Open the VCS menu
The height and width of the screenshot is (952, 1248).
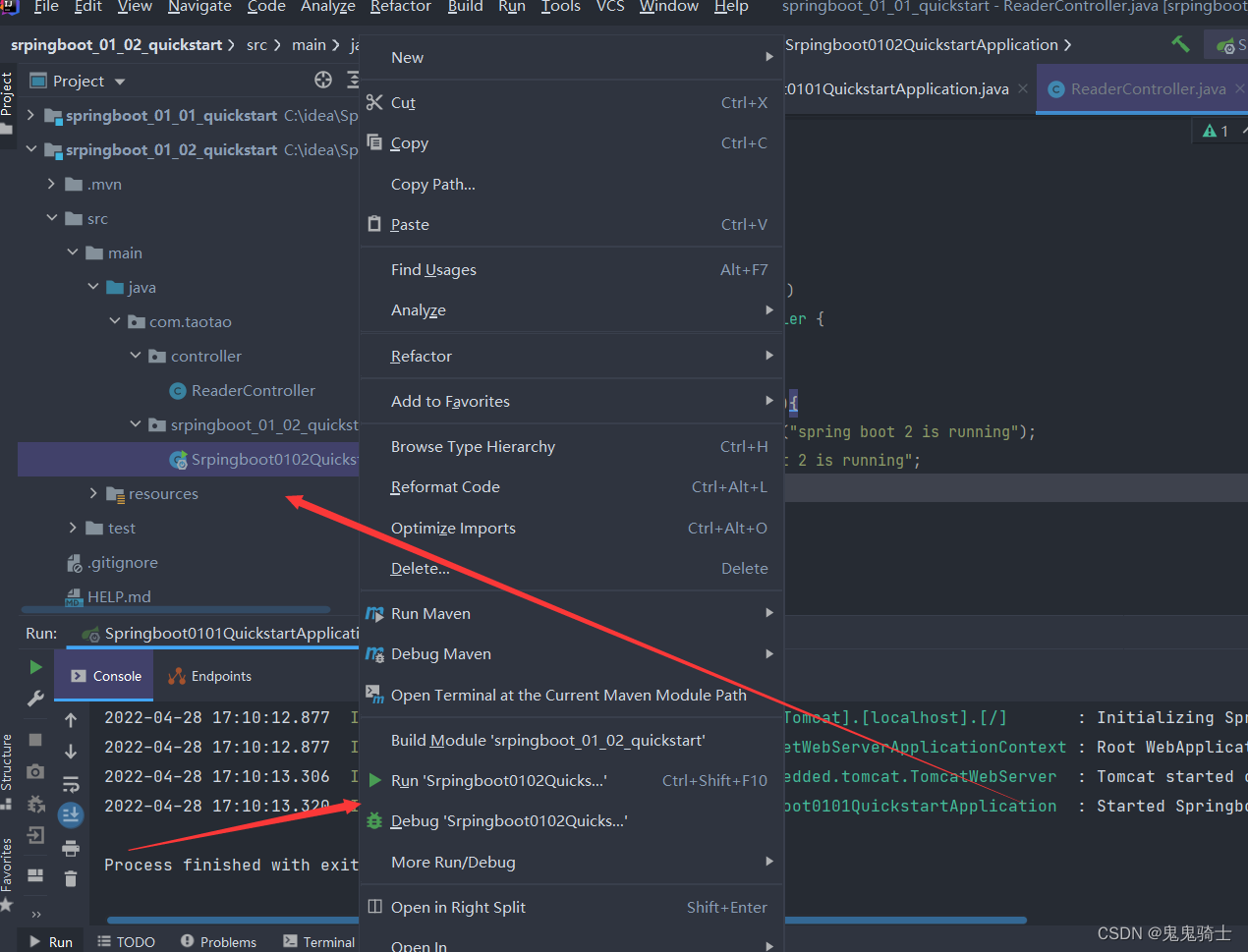click(610, 7)
